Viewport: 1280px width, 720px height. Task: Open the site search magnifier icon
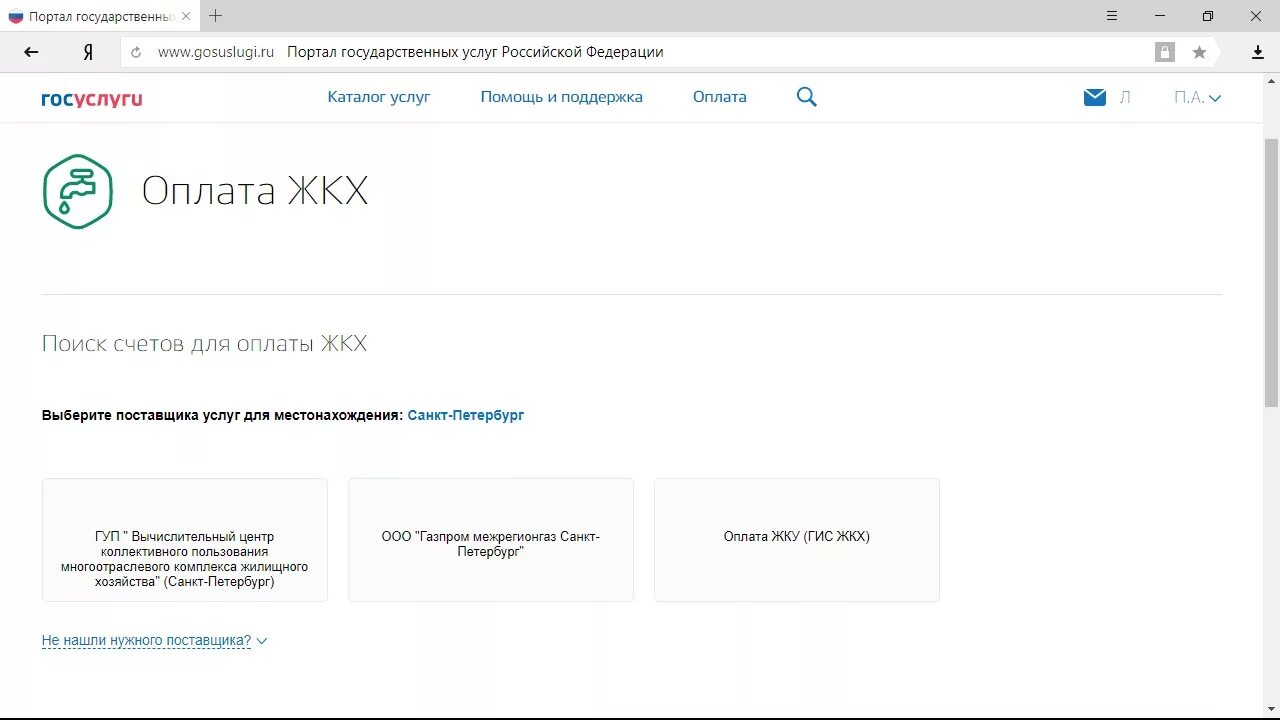(x=807, y=97)
